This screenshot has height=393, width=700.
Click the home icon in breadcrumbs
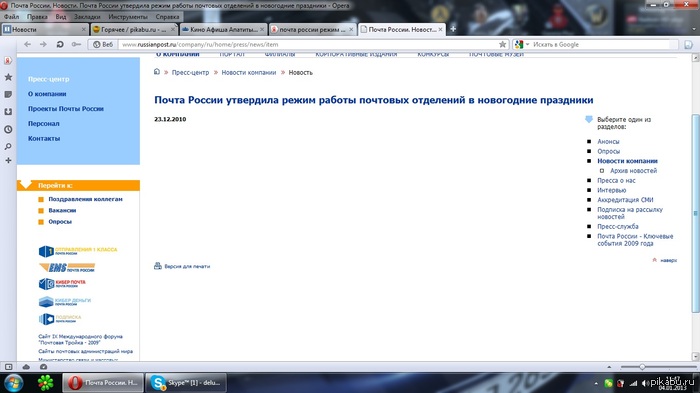click(157, 71)
